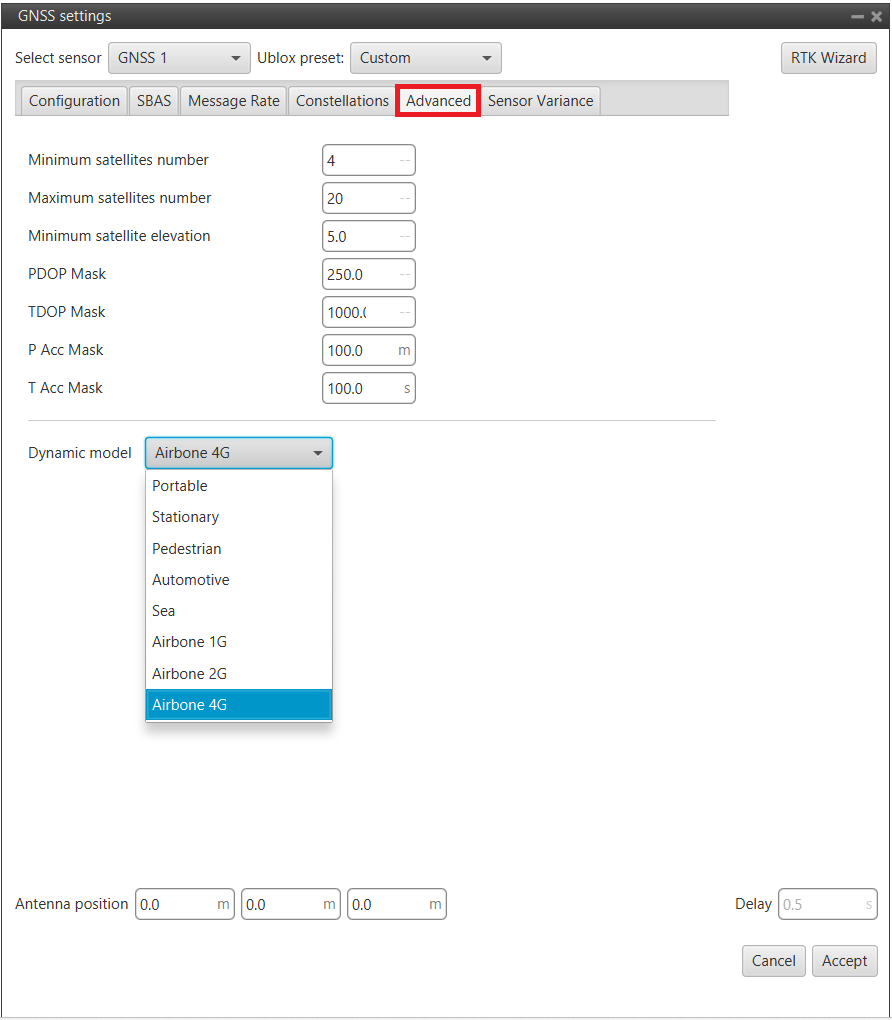
Task: Open the Sensor Variance tab
Action: coord(540,101)
